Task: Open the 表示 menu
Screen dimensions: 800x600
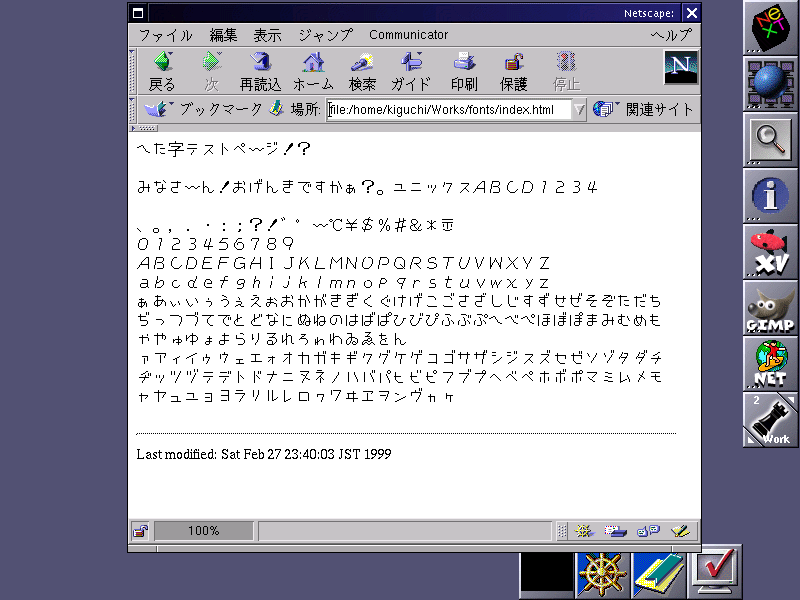Action: pos(267,35)
